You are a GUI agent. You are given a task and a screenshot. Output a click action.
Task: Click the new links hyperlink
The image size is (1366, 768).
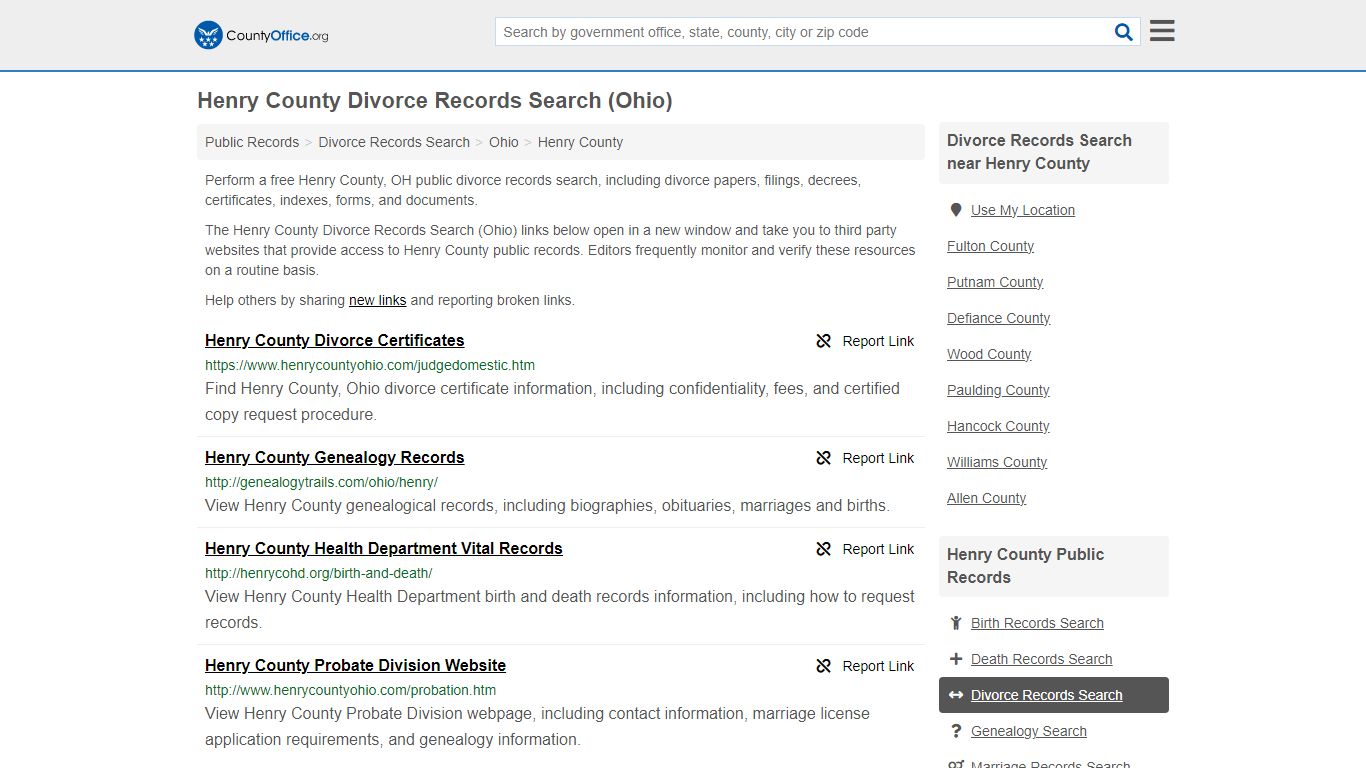[x=378, y=300]
